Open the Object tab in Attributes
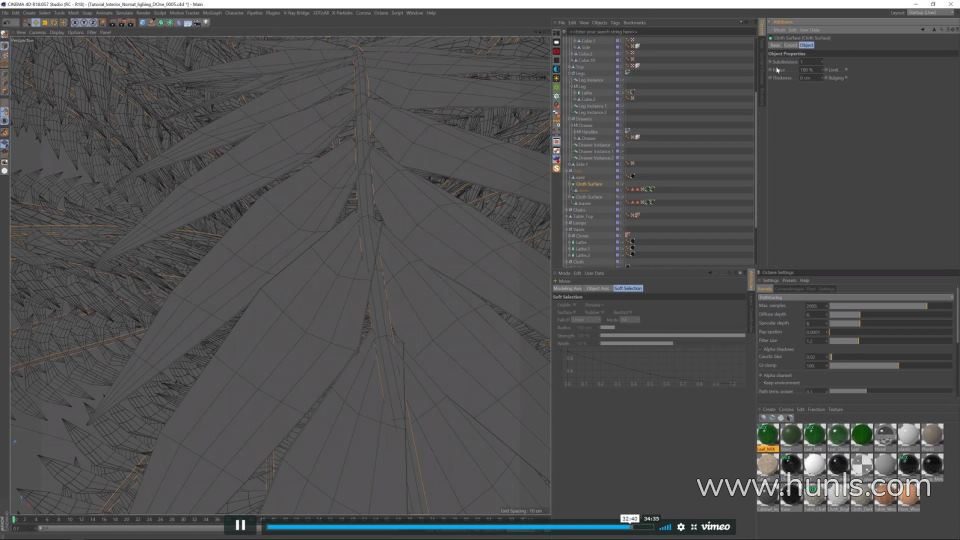This screenshot has height=540, width=960. (x=806, y=45)
